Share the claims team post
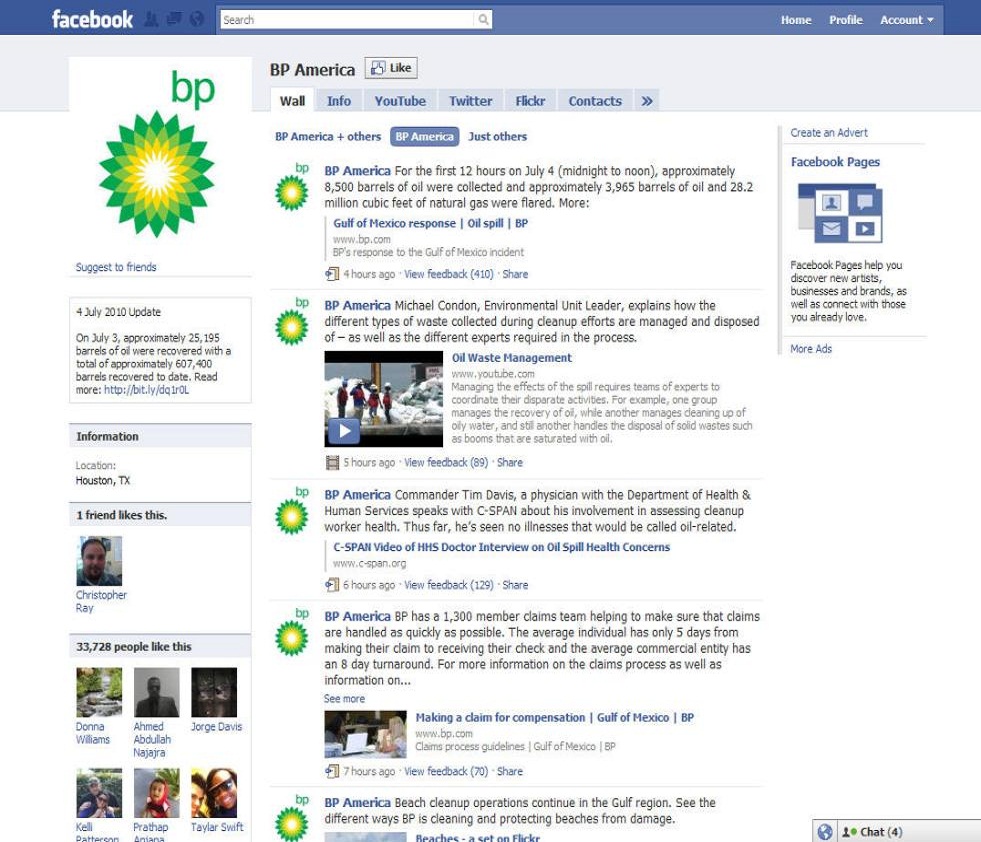This screenshot has height=842, width=981. coord(509,771)
